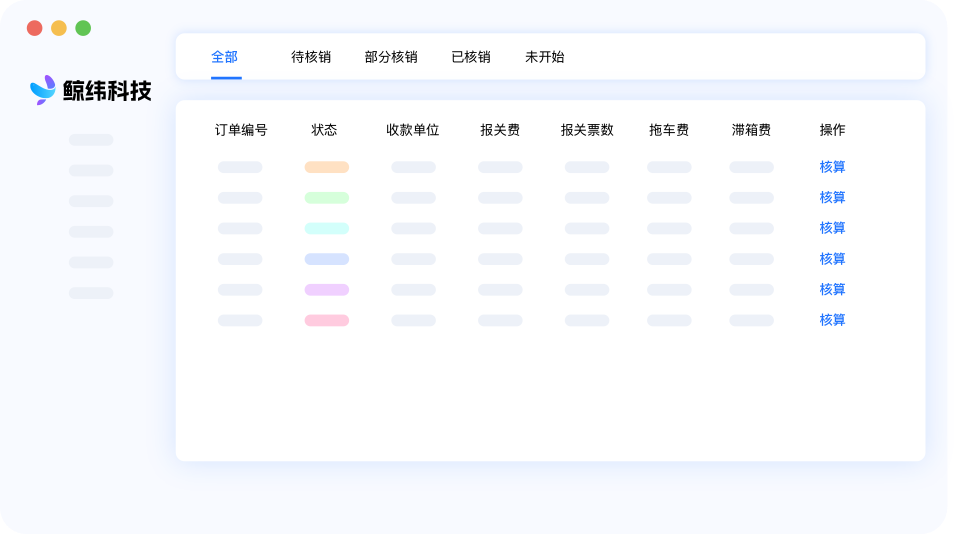Screen dimensions: 955x534
Task: Click the yellow minimize window dot
Action: click(59, 28)
